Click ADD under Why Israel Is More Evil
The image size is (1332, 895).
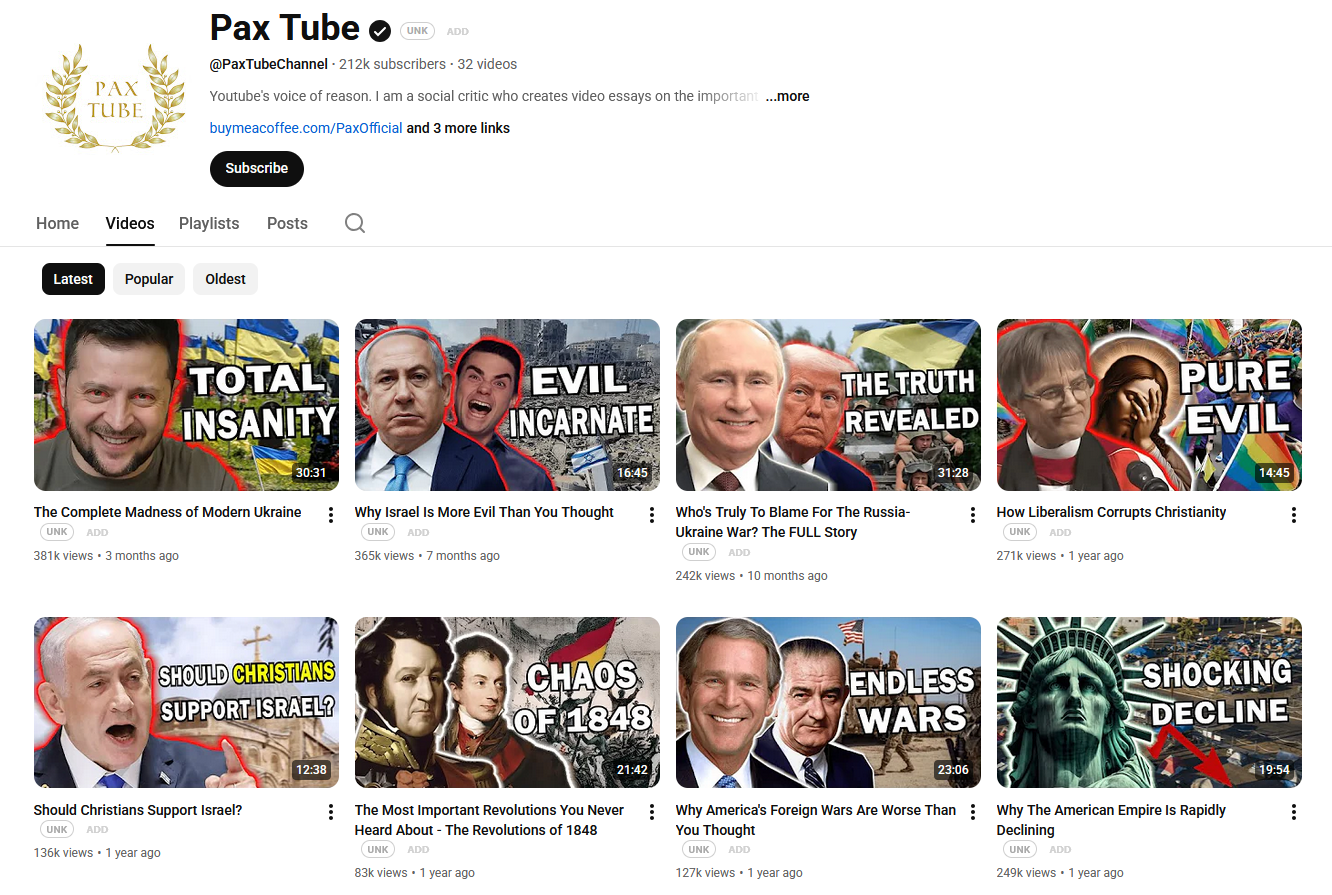(418, 533)
